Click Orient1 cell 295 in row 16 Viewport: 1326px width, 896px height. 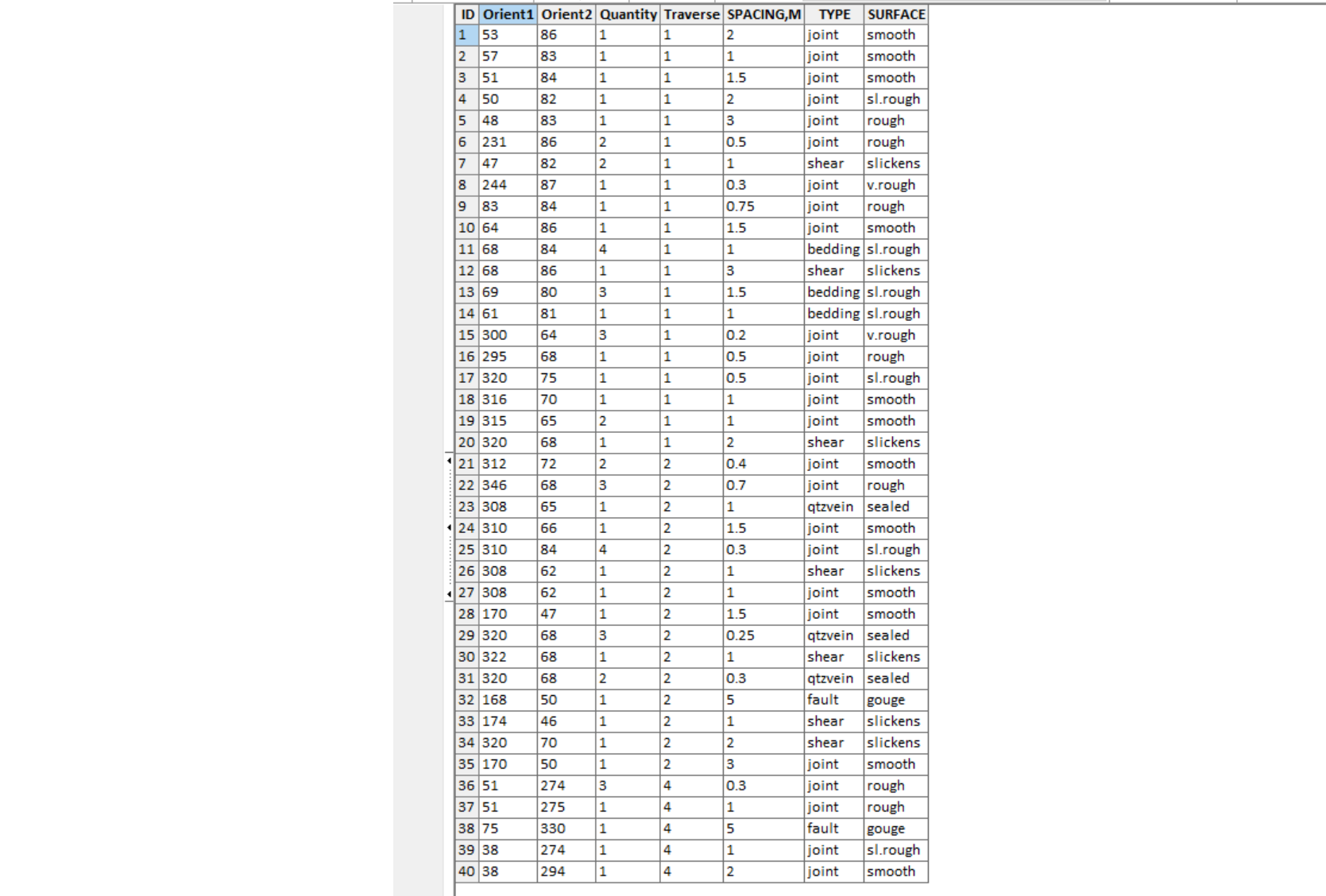tap(508, 357)
